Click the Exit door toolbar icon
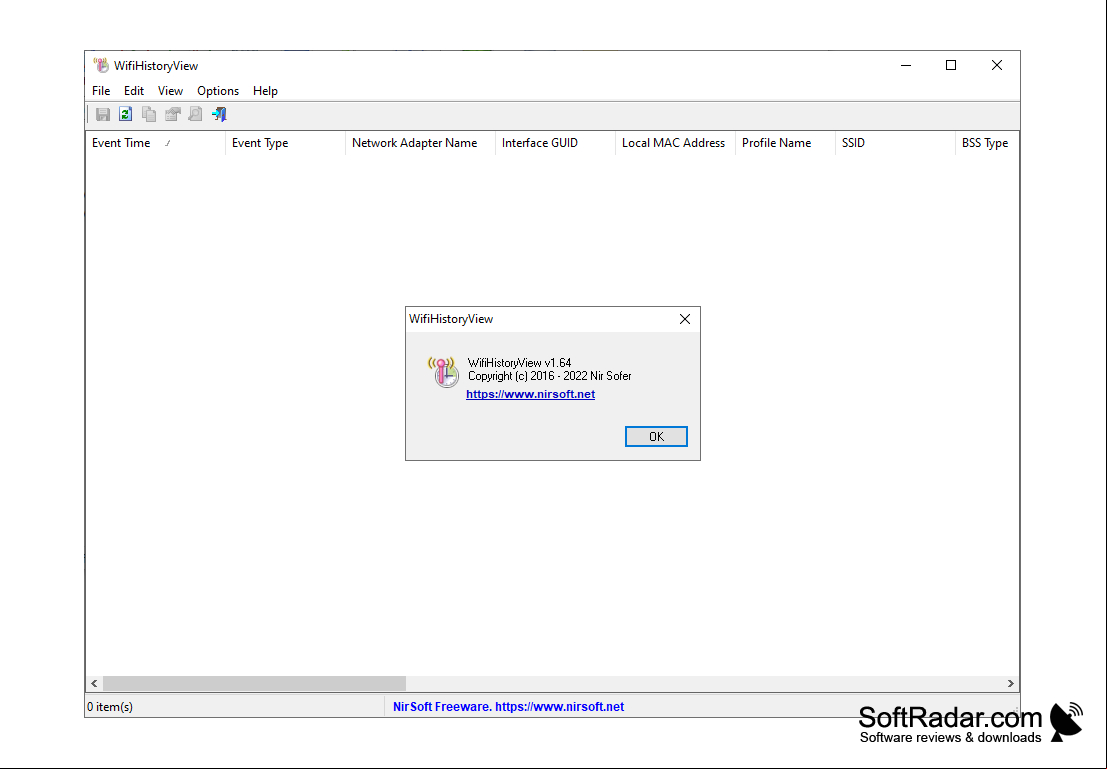The image size is (1107, 769). (219, 114)
